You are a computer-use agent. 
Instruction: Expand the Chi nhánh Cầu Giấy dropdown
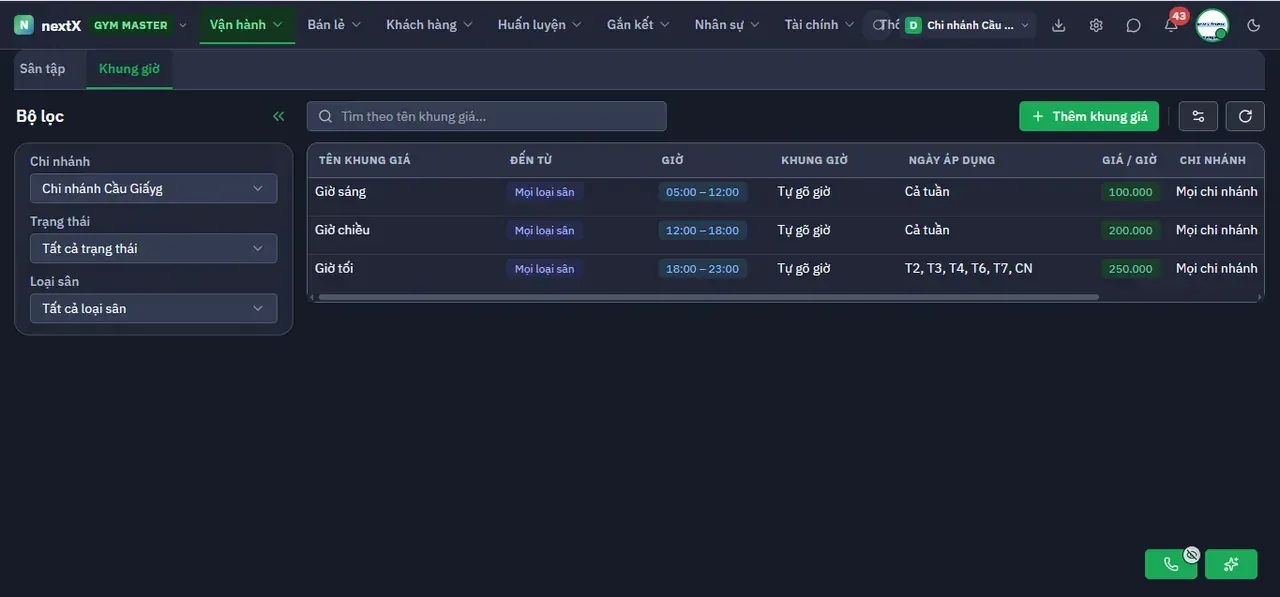(x=153, y=188)
